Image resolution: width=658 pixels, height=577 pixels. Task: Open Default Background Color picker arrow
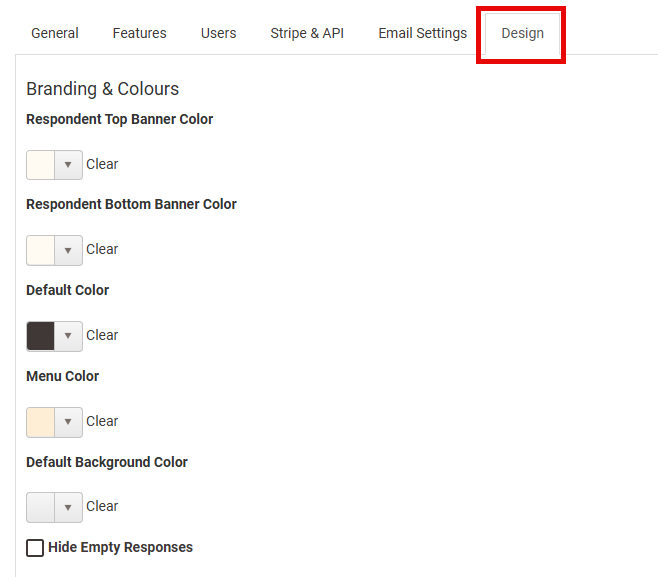68,507
